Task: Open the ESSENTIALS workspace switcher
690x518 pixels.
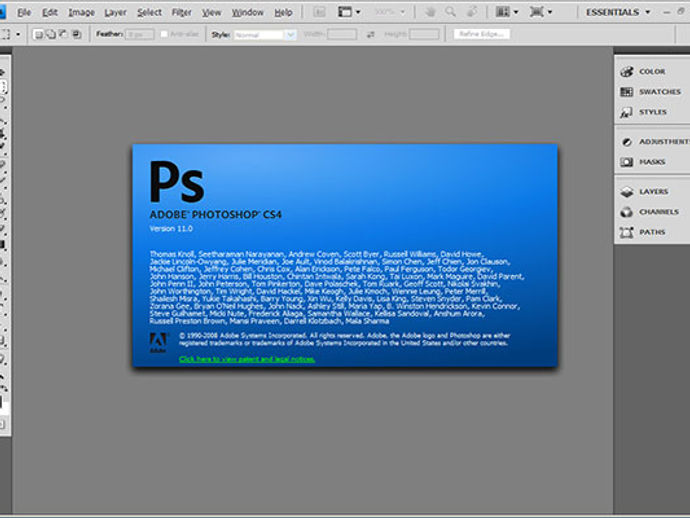Action: (x=618, y=12)
